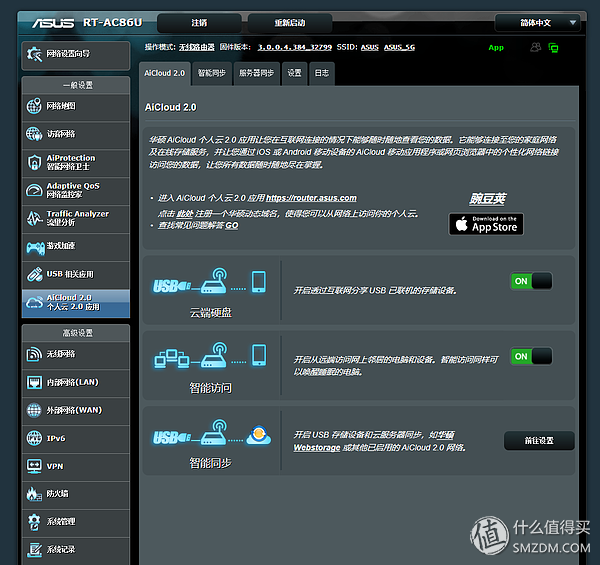Open Administration gear icon
Image resolution: width=600 pixels, height=565 pixels.
point(34,522)
